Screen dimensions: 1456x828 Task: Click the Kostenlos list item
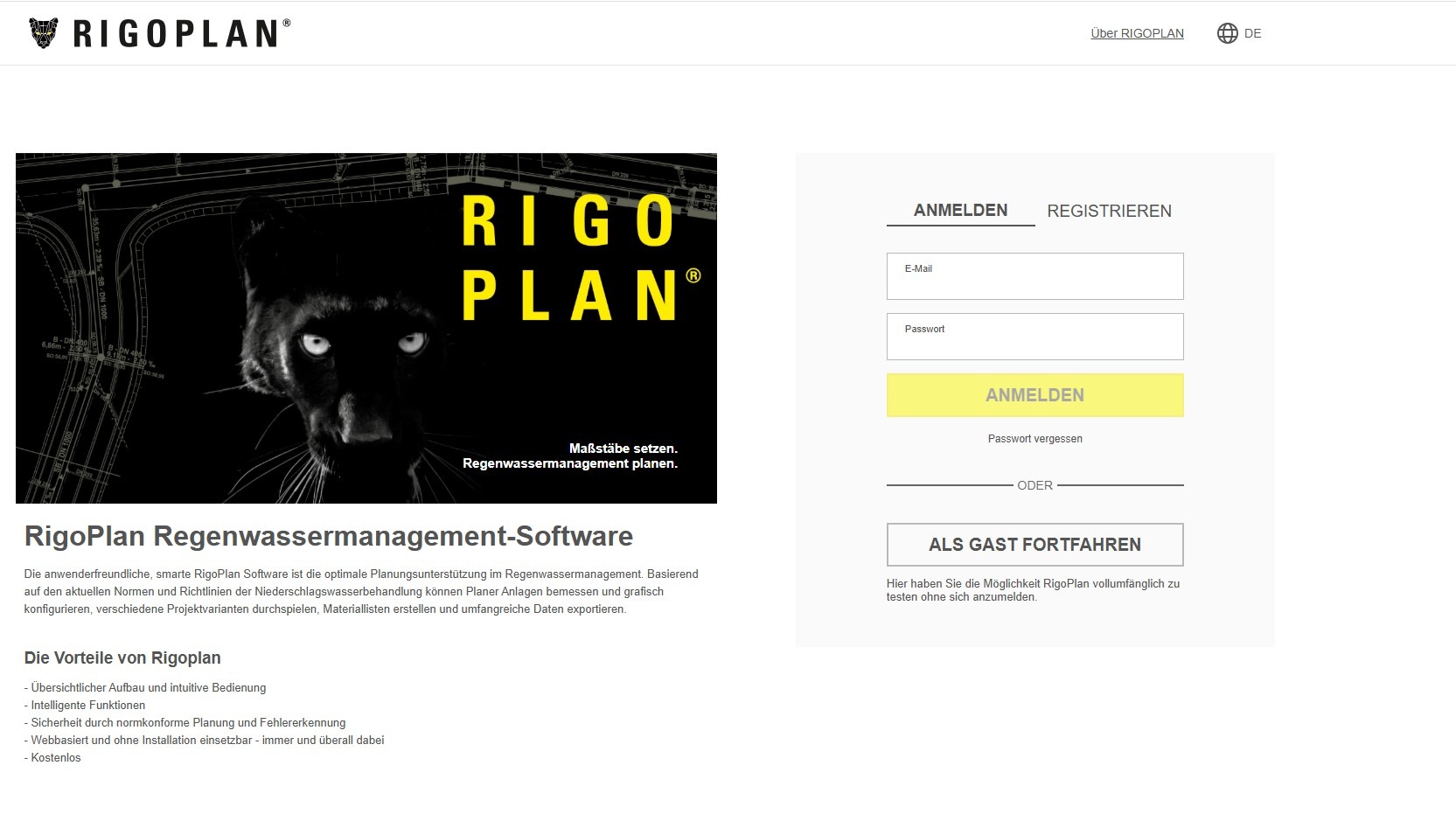pos(52,758)
